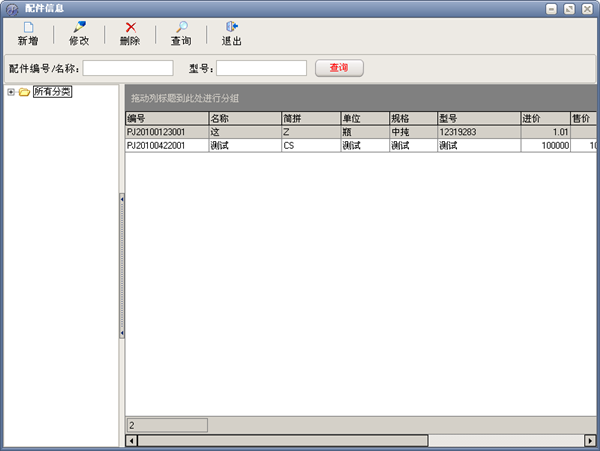Image resolution: width=600 pixels, height=451 pixels.
Task: Collapse the left panel via splitter arrow
Action: (x=121, y=200)
